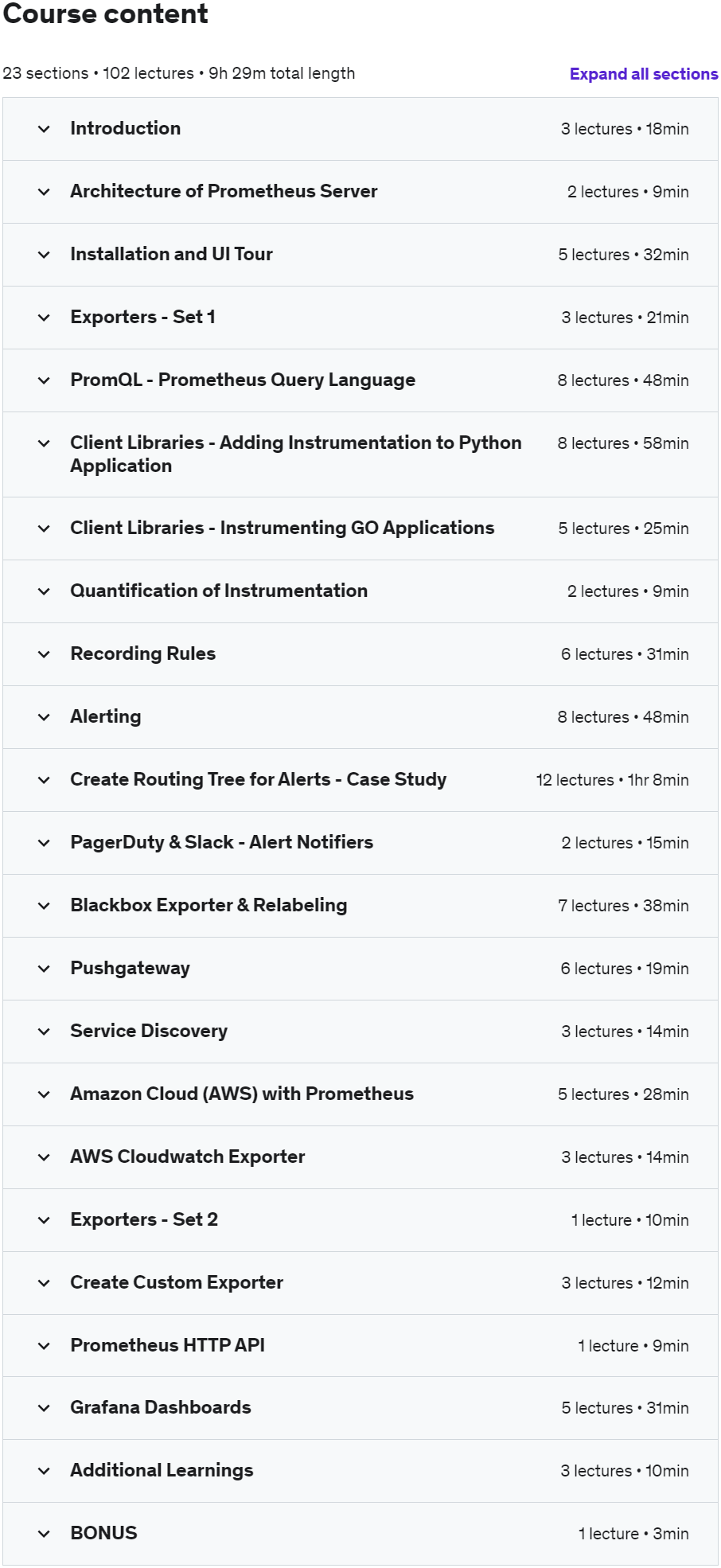Toggle the Pushgateway section chevron

click(x=44, y=969)
